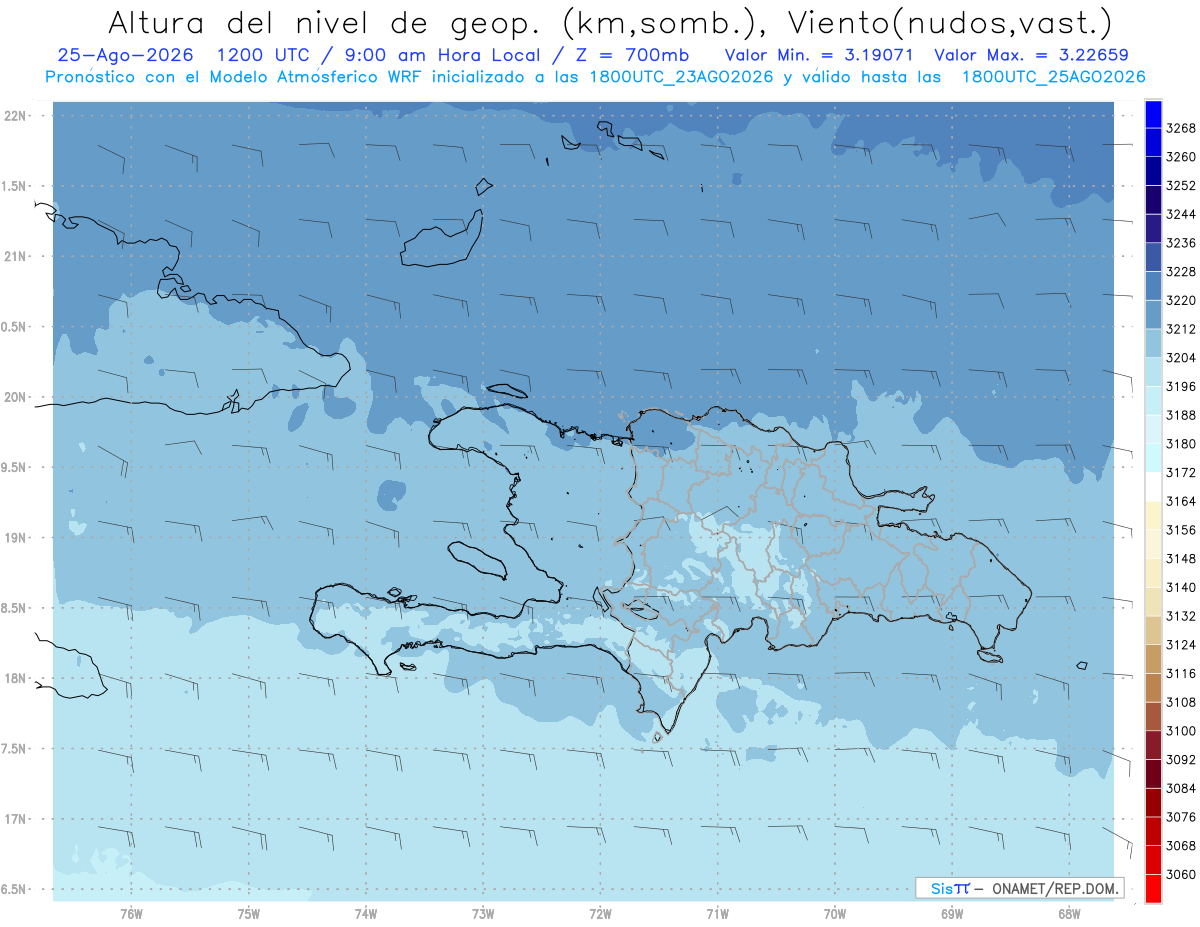Click the legend value '3140'
The image size is (1200, 927).
coord(1181,587)
